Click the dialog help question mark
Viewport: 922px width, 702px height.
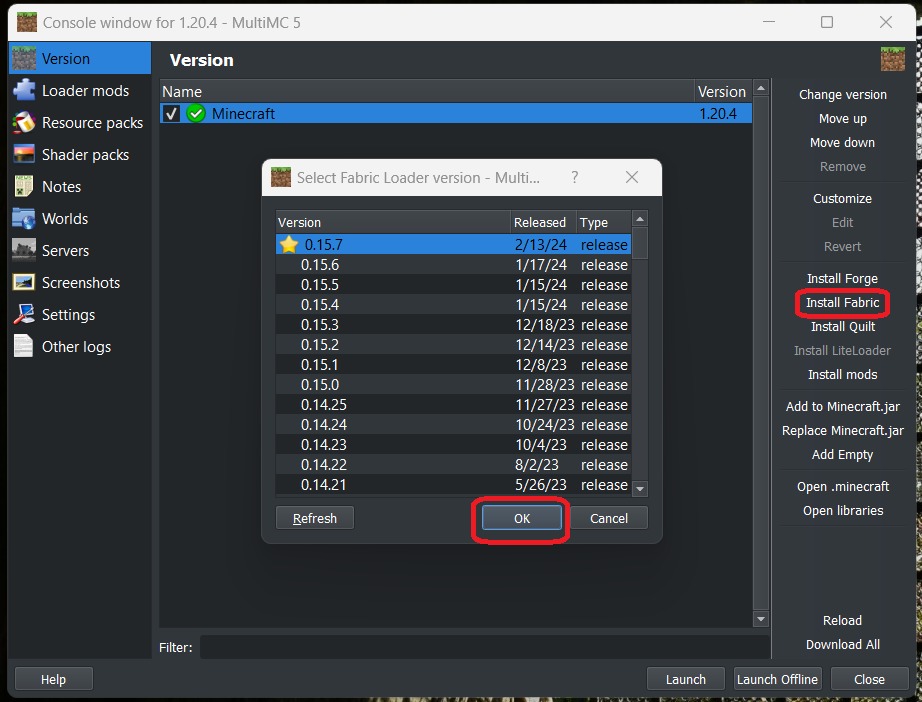click(x=574, y=177)
